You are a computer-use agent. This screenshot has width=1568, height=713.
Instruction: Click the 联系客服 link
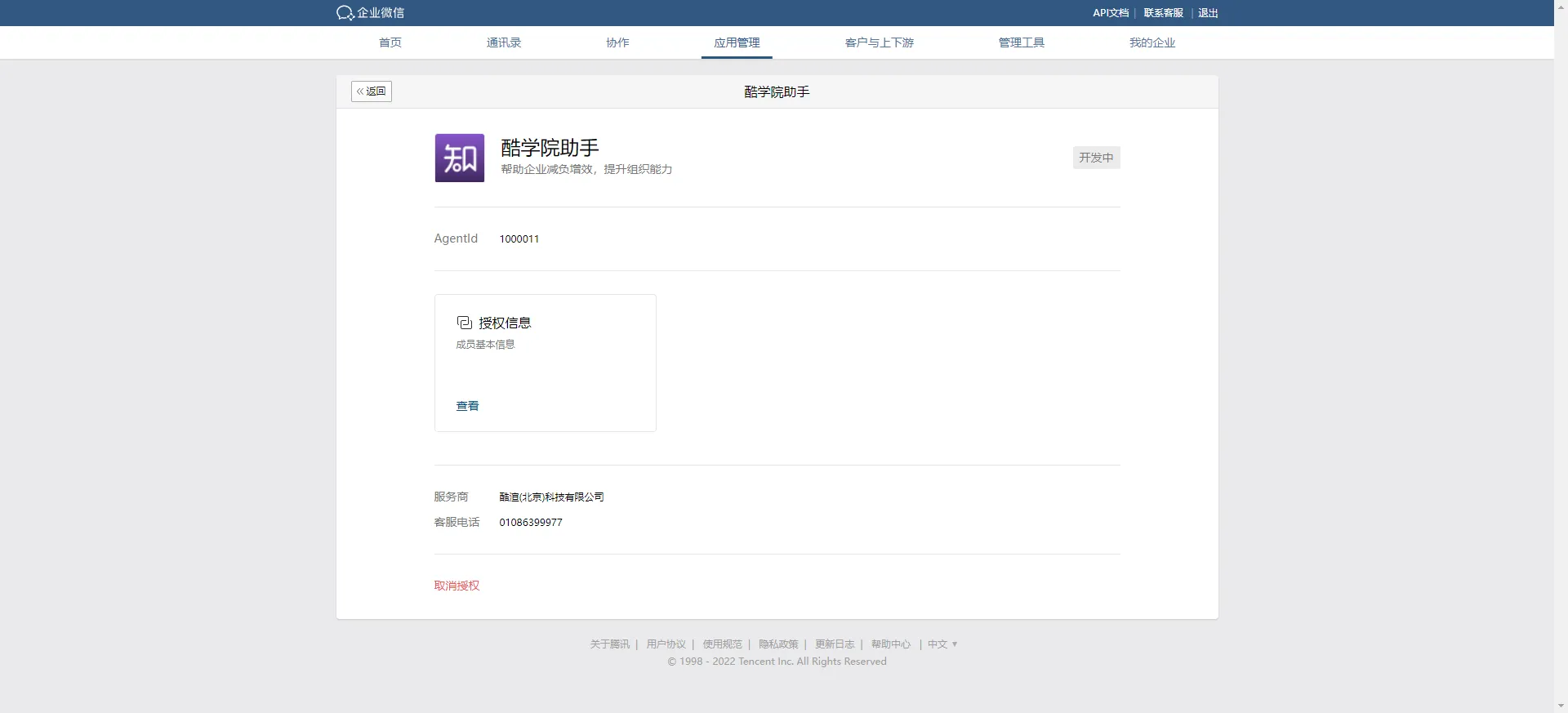[x=1164, y=13]
